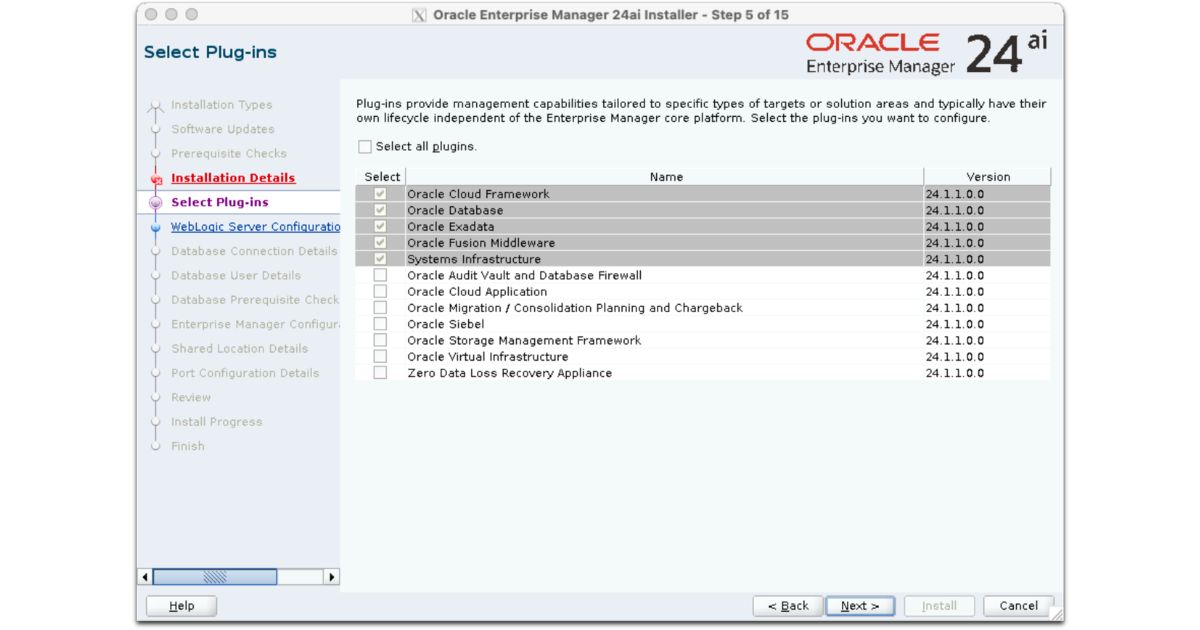Enable Oracle Siebel plug-in checkbox
The width and height of the screenshot is (1200, 630).
coord(380,324)
